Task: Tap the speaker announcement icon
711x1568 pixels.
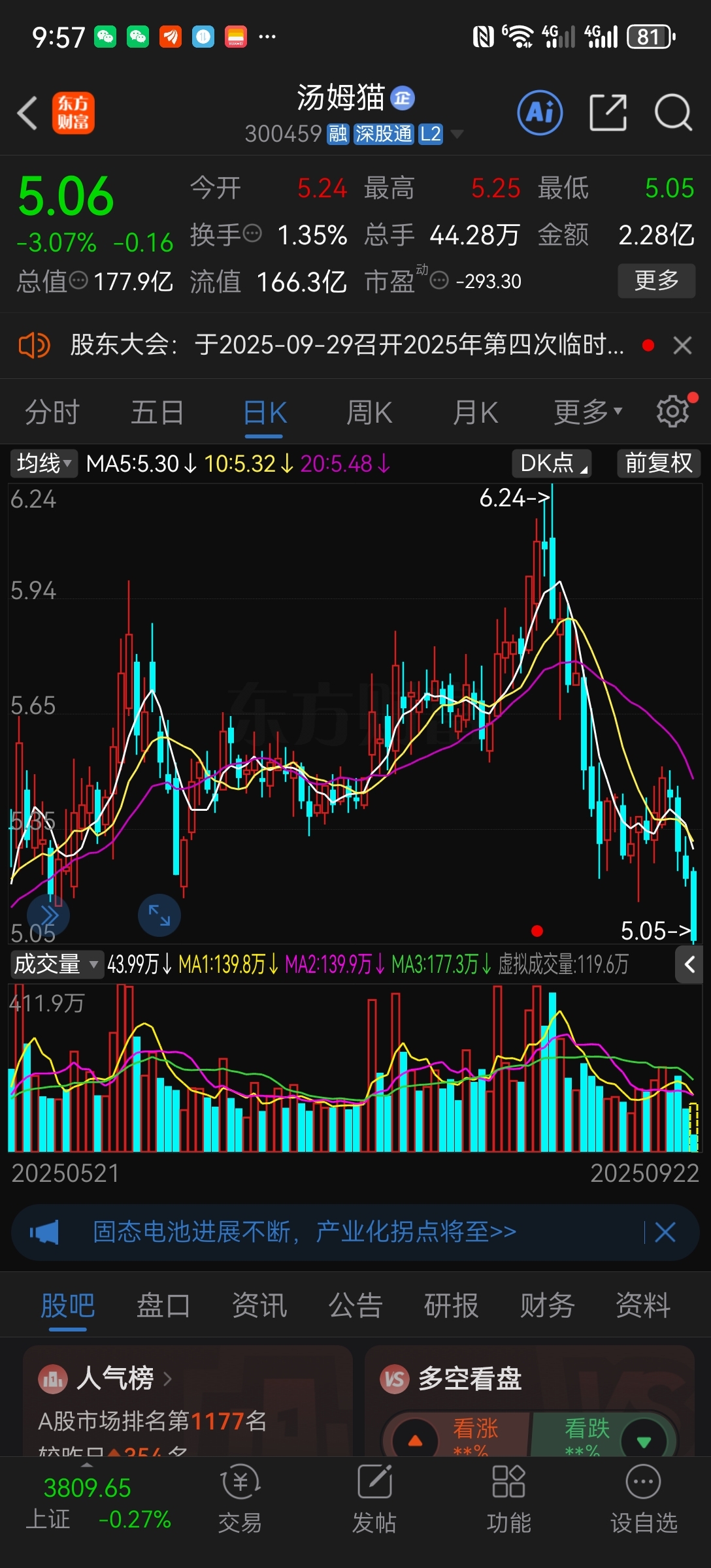Action: click(34, 345)
